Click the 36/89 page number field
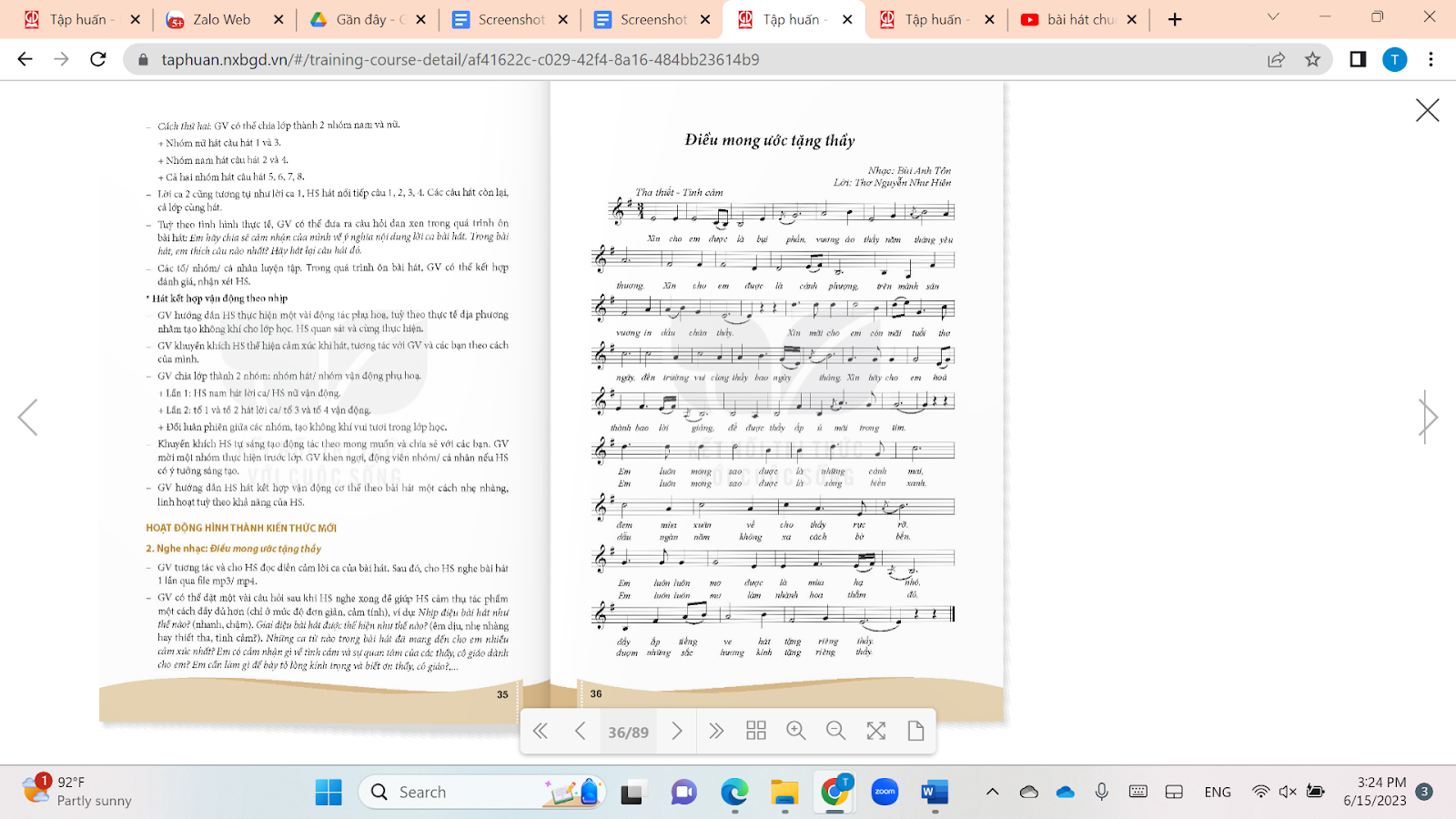Screen dimensions: 1456x819 click(x=628, y=733)
